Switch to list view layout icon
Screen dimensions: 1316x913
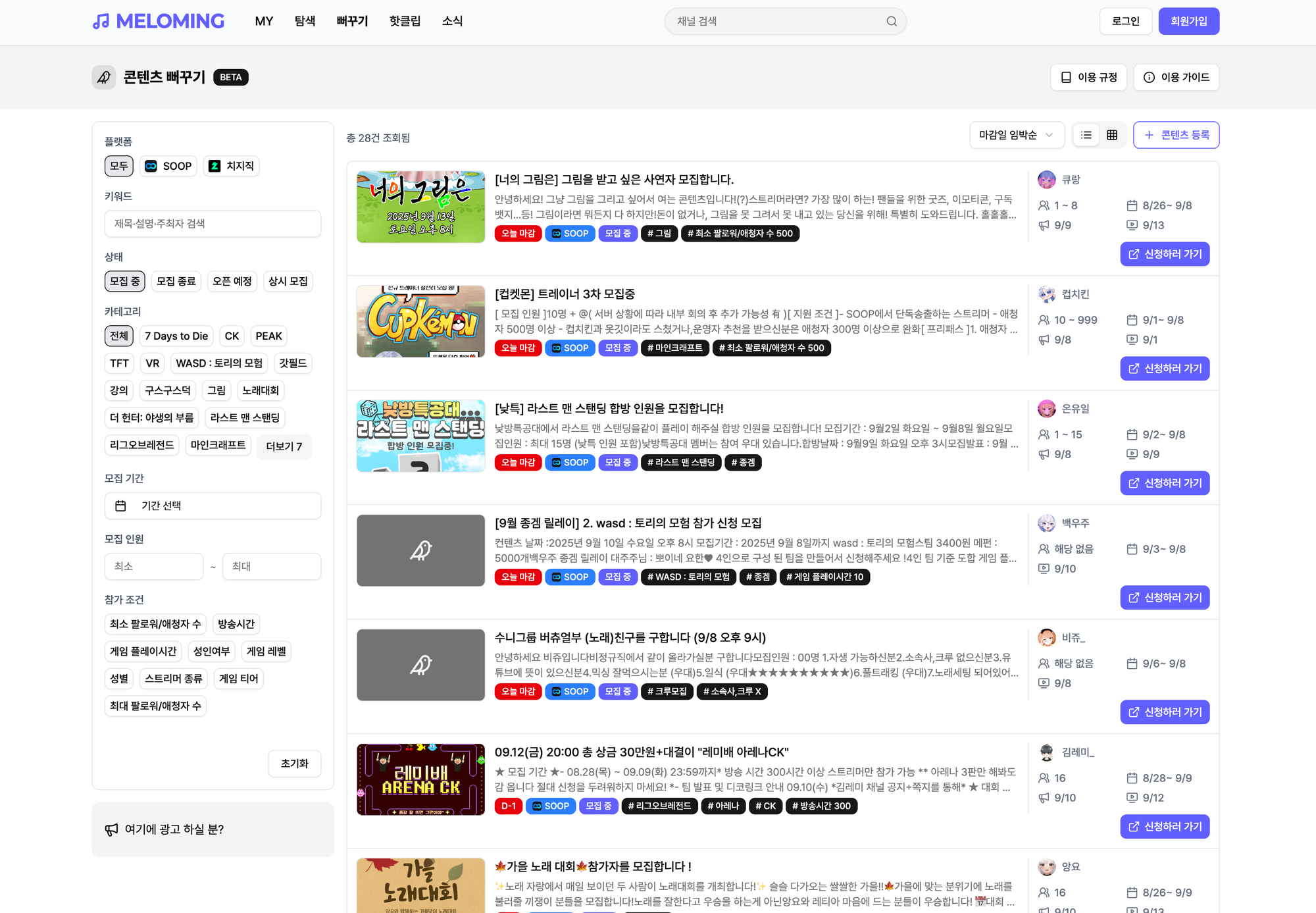click(x=1086, y=135)
